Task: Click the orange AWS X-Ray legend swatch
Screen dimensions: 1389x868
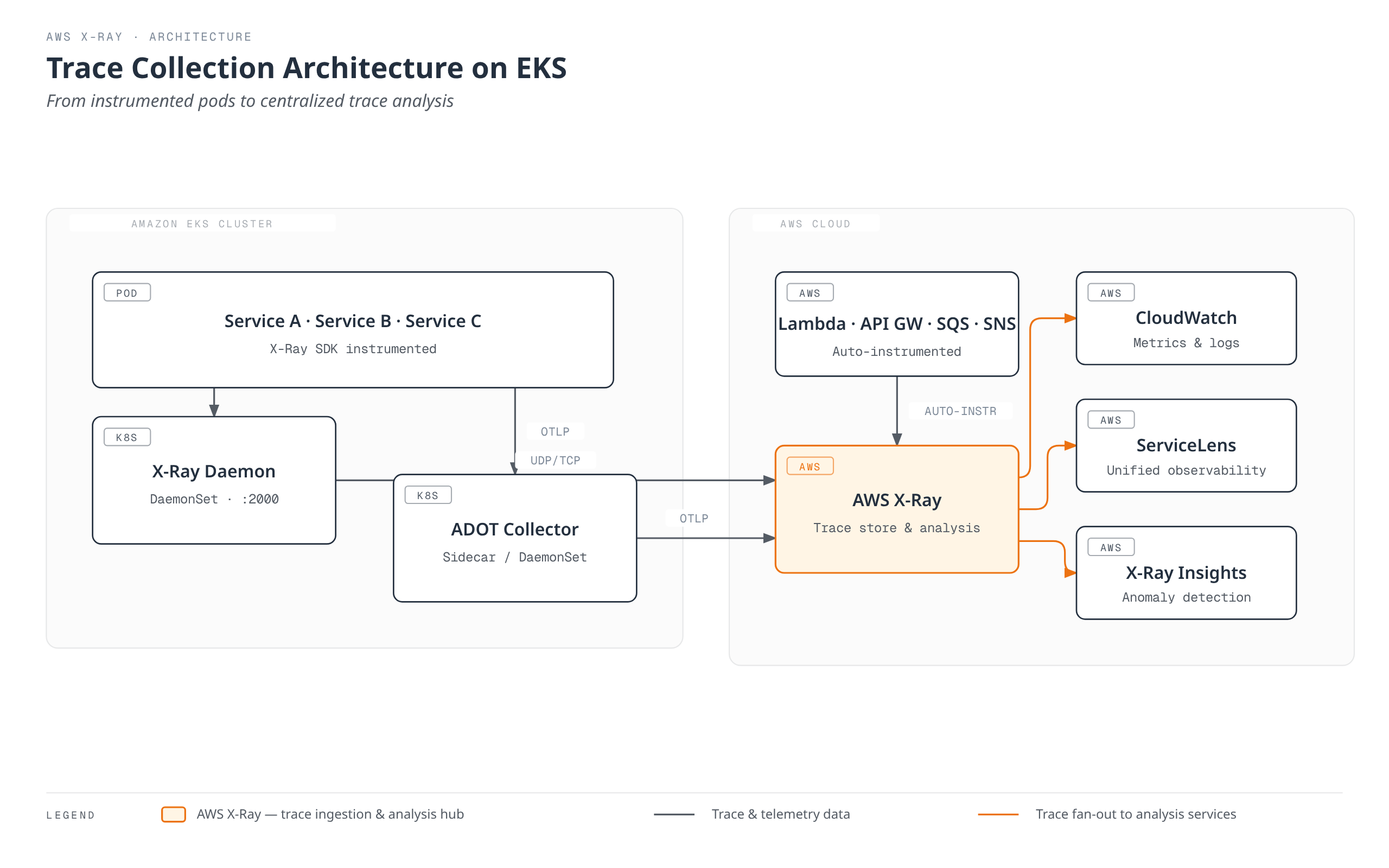Action: [x=173, y=815]
